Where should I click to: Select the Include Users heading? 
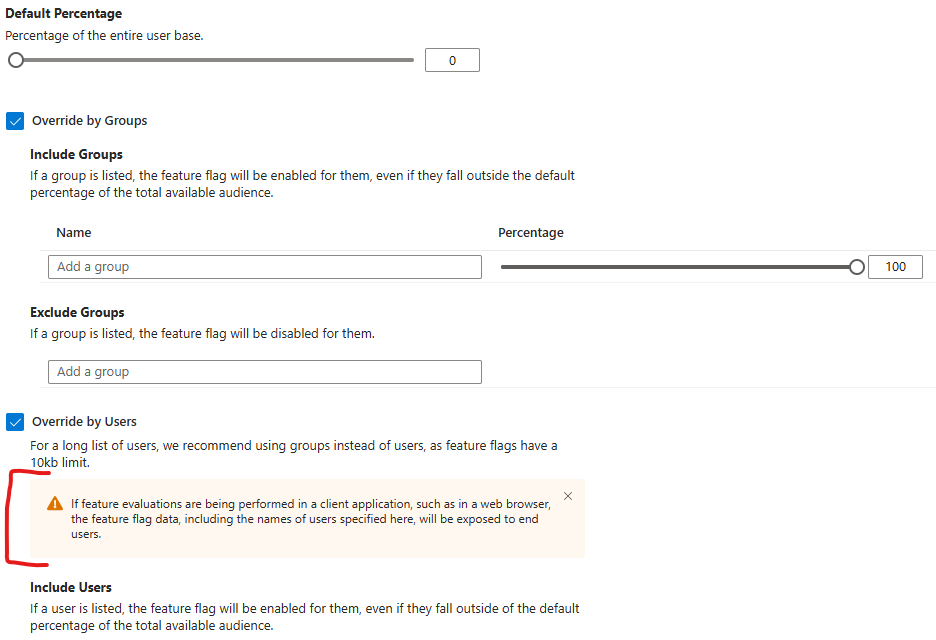pos(70,586)
